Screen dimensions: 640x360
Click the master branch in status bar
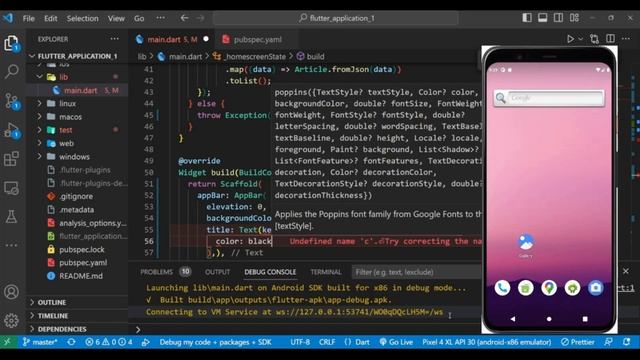[x=40, y=342]
